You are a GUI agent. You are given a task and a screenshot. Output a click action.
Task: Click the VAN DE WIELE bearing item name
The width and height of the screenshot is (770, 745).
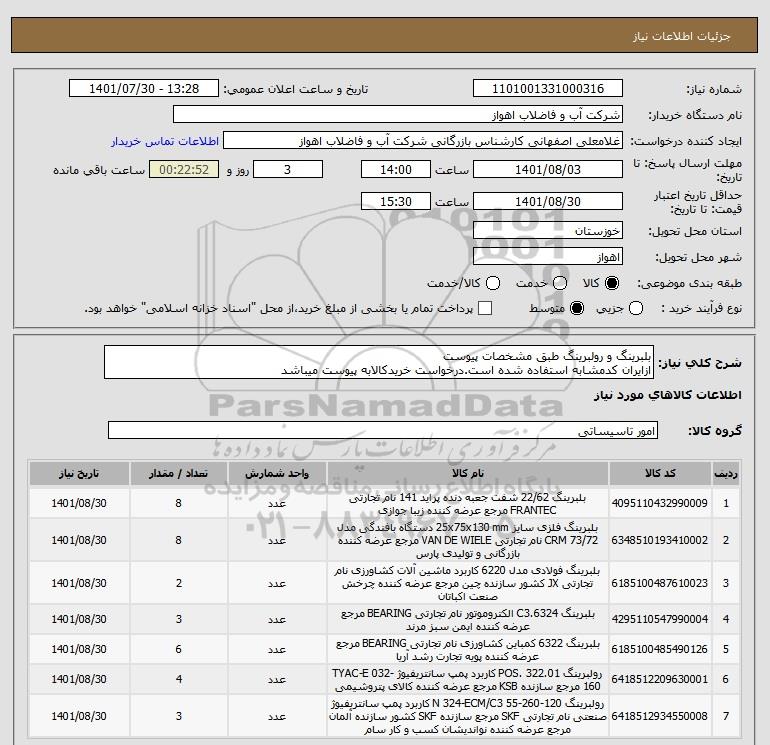coord(468,540)
